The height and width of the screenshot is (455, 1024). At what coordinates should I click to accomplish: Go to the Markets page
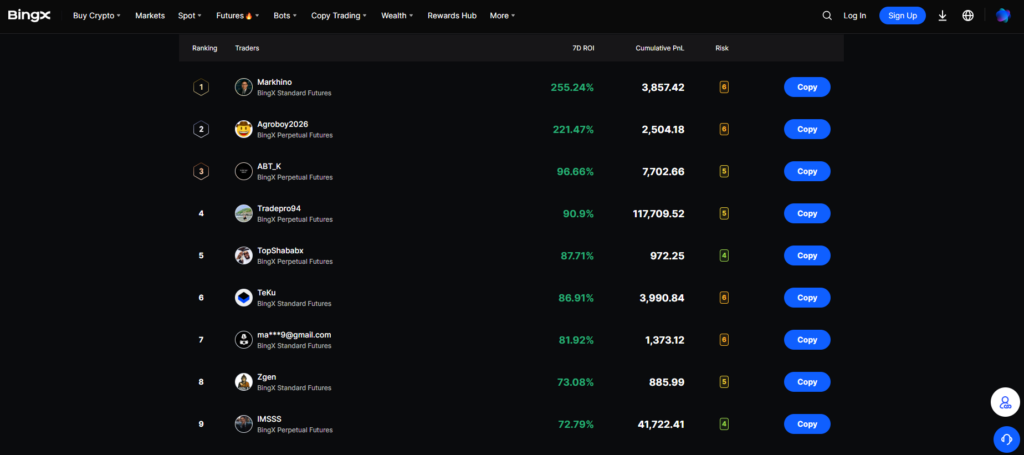[150, 16]
